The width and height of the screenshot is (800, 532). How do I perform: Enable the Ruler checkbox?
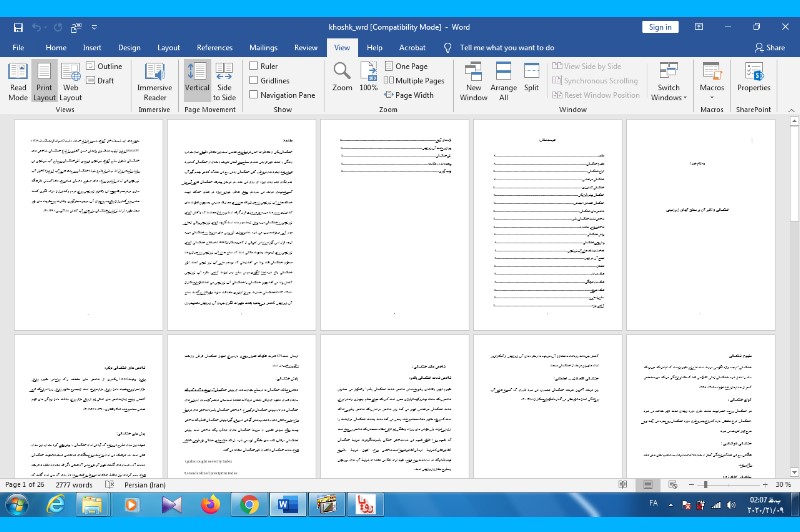254,66
